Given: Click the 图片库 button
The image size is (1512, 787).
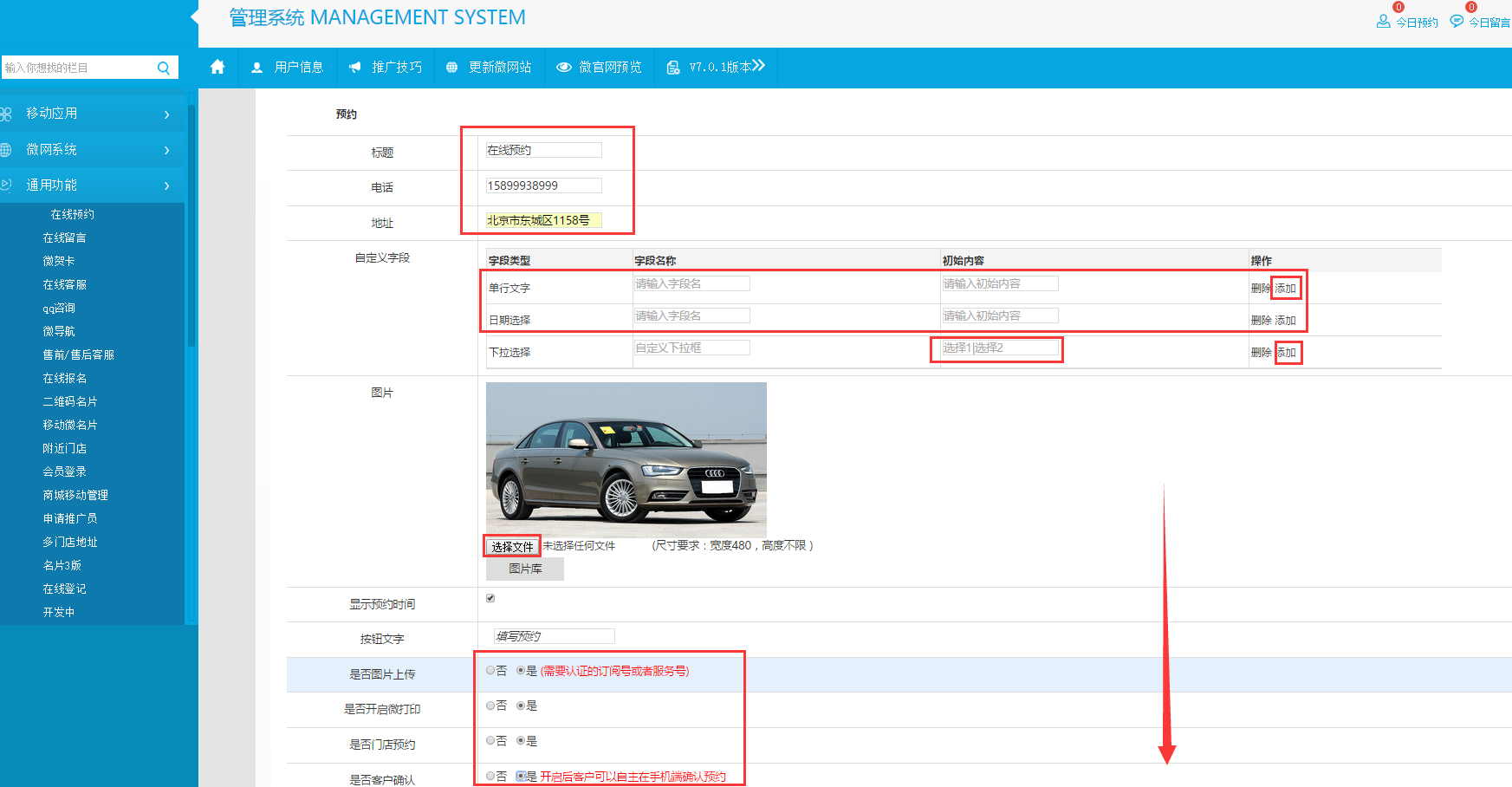Looking at the screenshot, I should click(x=525, y=569).
